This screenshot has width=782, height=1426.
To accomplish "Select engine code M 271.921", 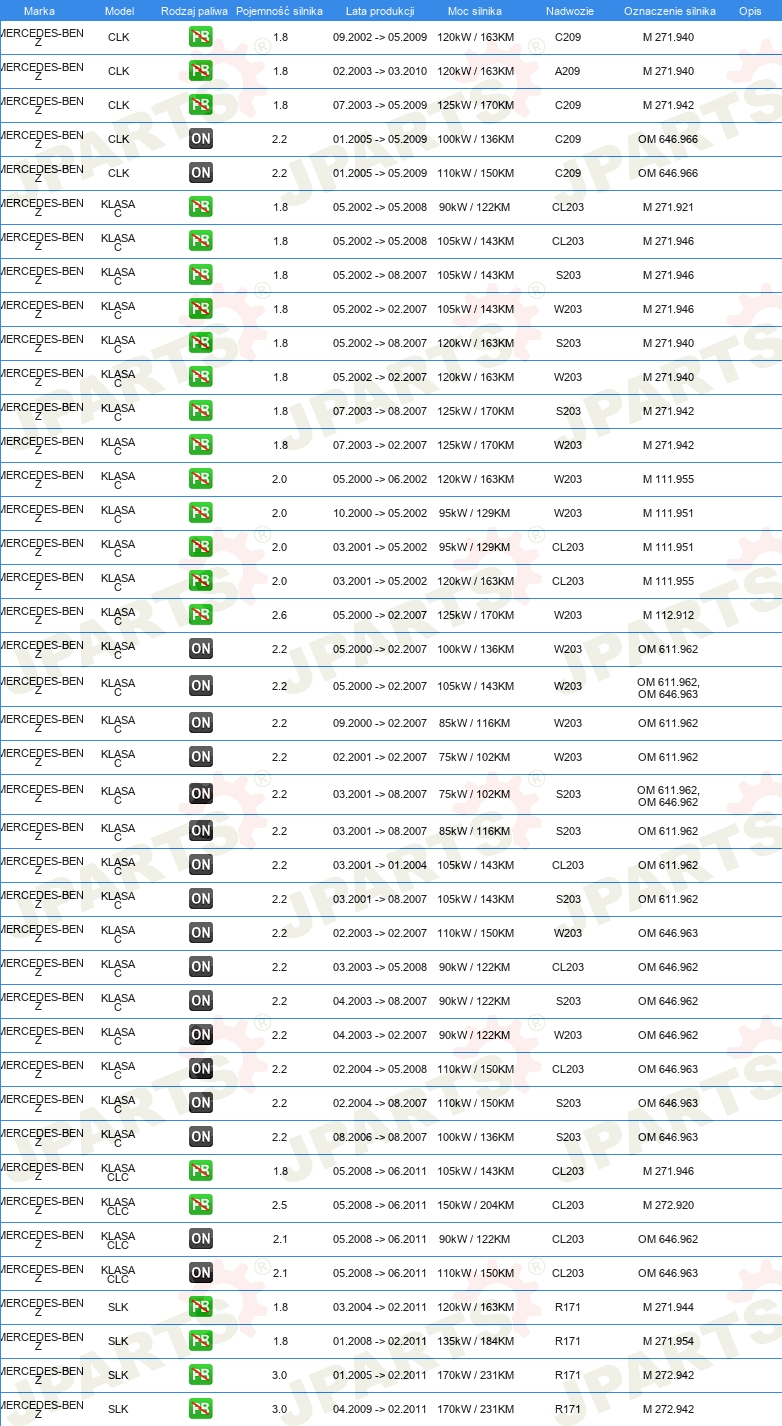I will (668, 207).
